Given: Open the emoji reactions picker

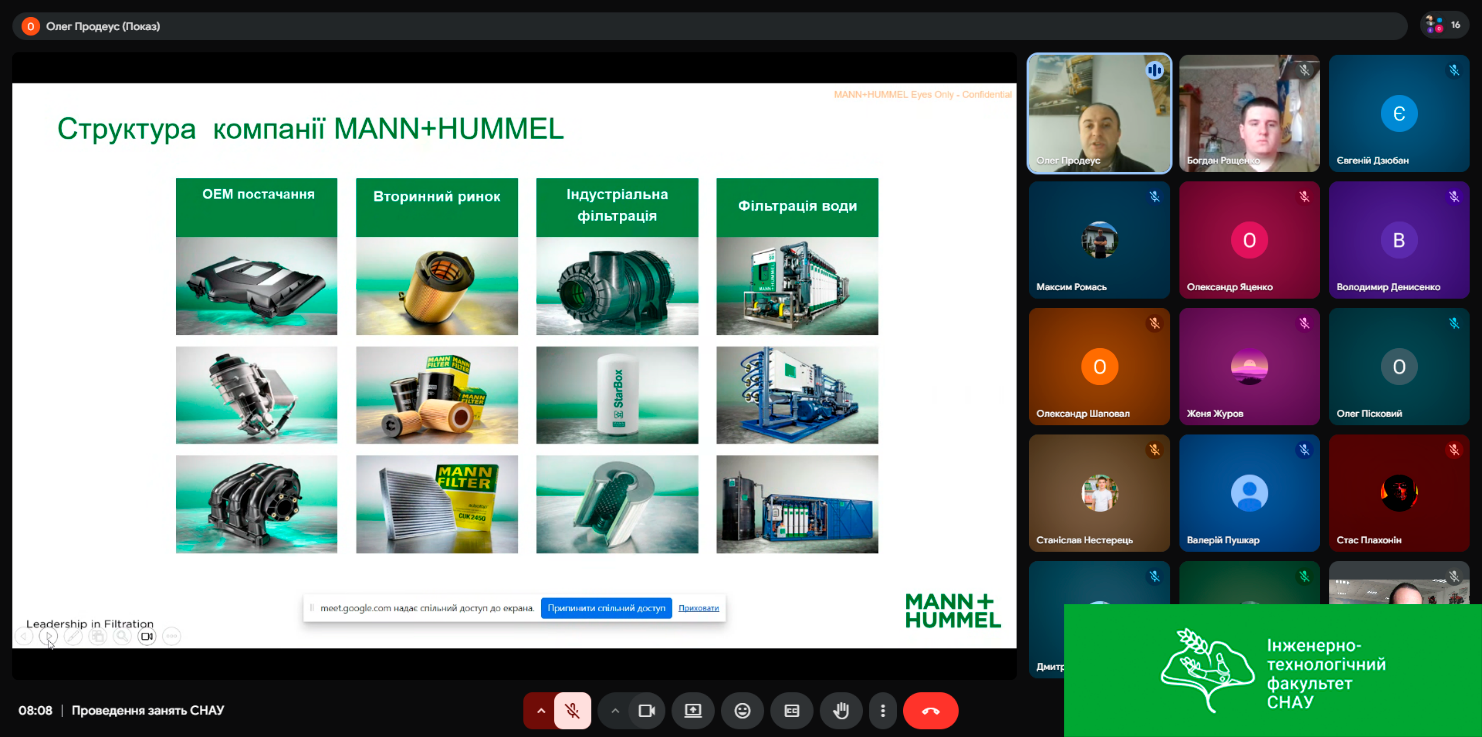Looking at the screenshot, I should pyautogui.click(x=742, y=711).
